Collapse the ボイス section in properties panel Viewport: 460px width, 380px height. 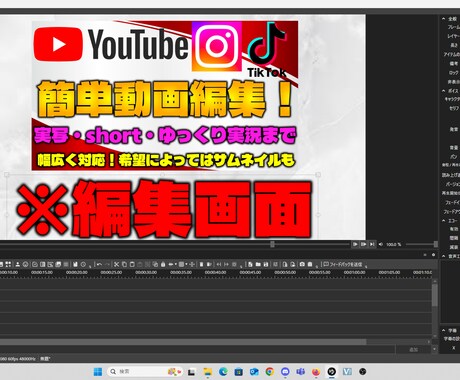(x=443, y=91)
